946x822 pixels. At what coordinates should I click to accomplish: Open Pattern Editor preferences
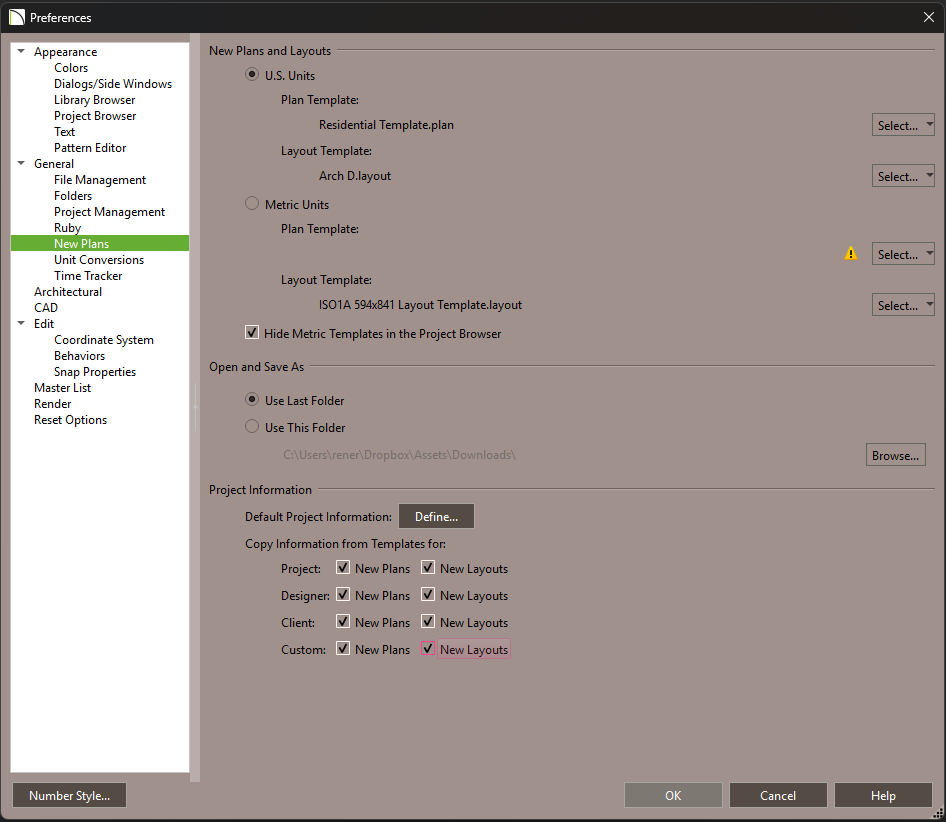(x=90, y=148)
